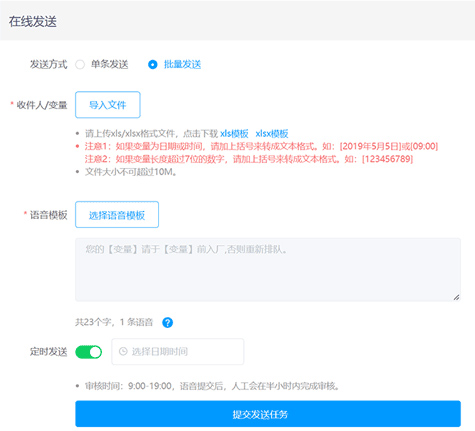Click the 收件人/变量 field label

(42, 105)
